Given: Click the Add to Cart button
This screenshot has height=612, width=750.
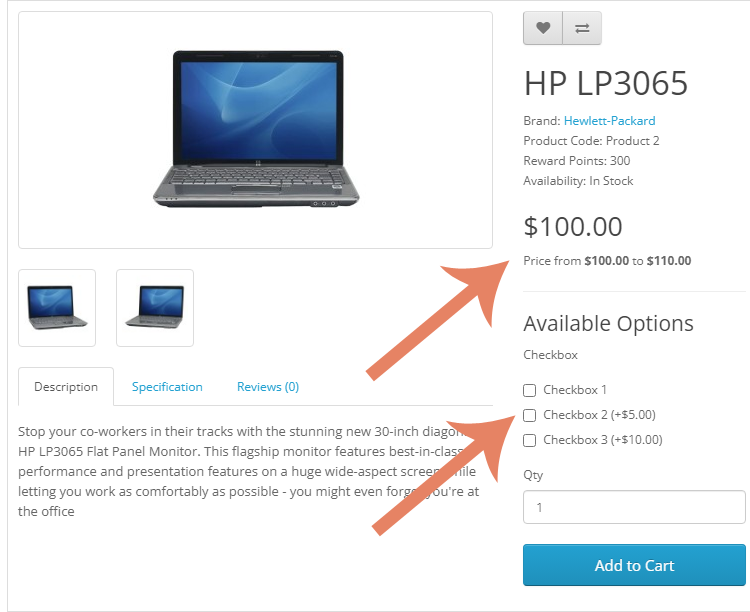Looking at the screenshot, I should [x=634, y=565].
